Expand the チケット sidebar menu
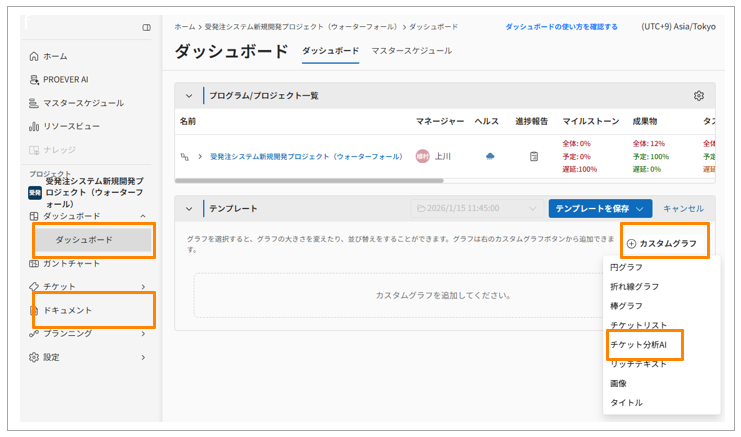The width and height of the screenshot is (741, 437). (143, 287)
